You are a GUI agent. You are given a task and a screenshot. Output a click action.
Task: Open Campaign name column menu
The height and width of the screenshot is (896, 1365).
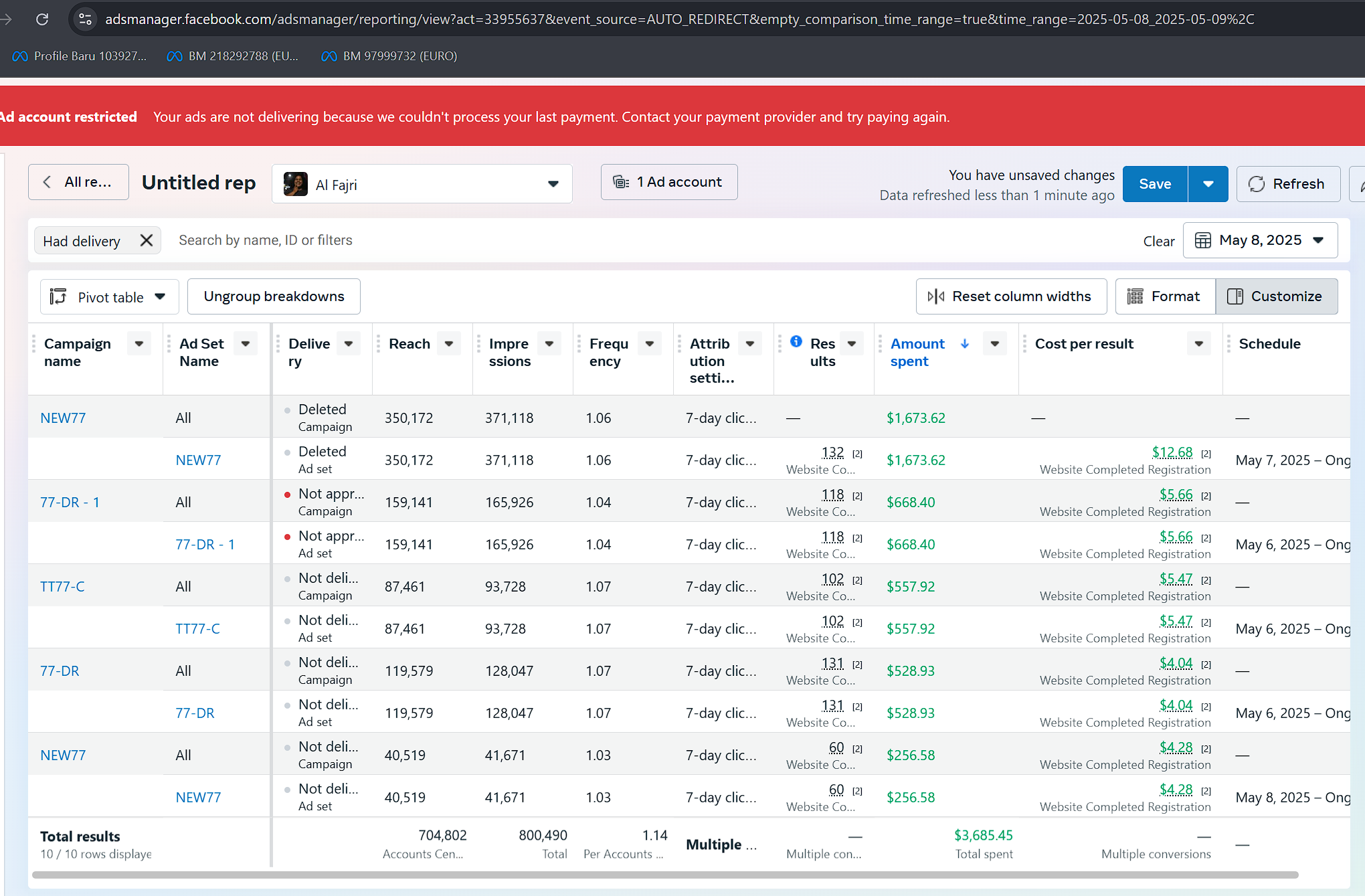pos(139,343)
